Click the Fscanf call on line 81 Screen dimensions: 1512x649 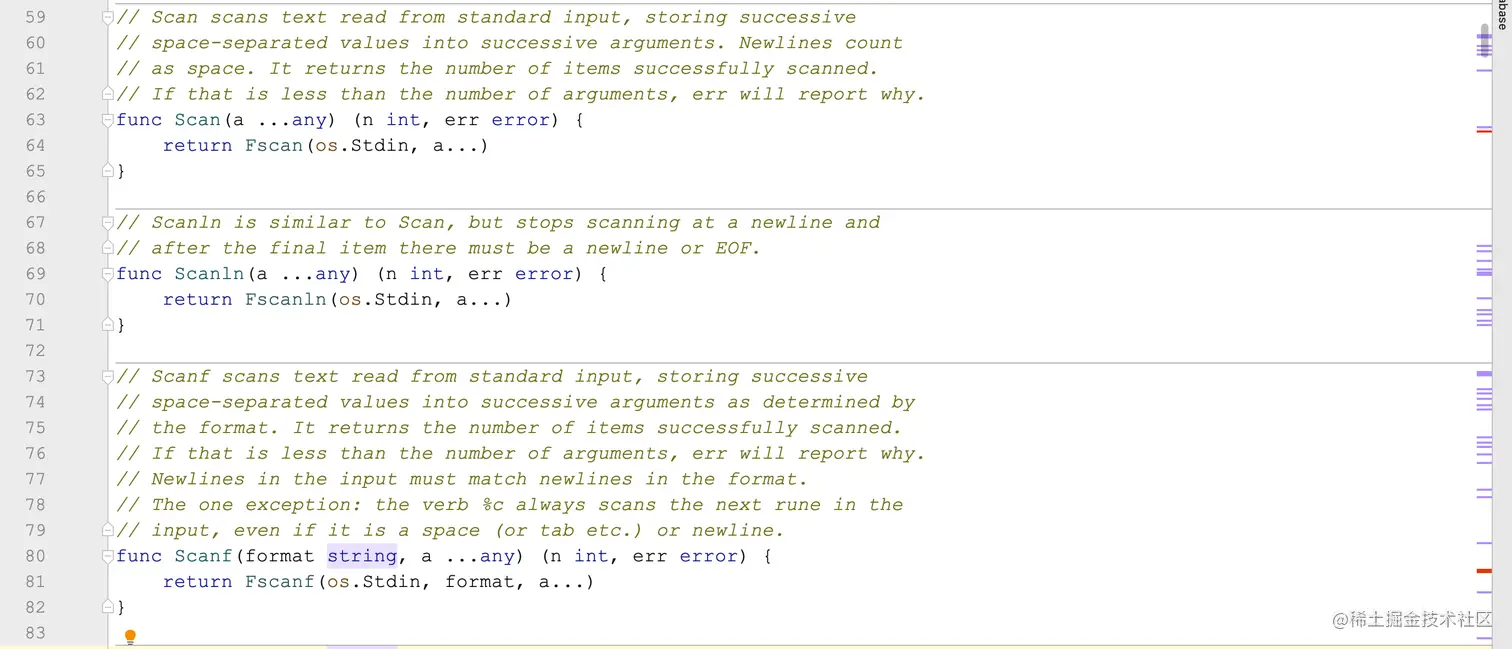[x=280, y=582]
